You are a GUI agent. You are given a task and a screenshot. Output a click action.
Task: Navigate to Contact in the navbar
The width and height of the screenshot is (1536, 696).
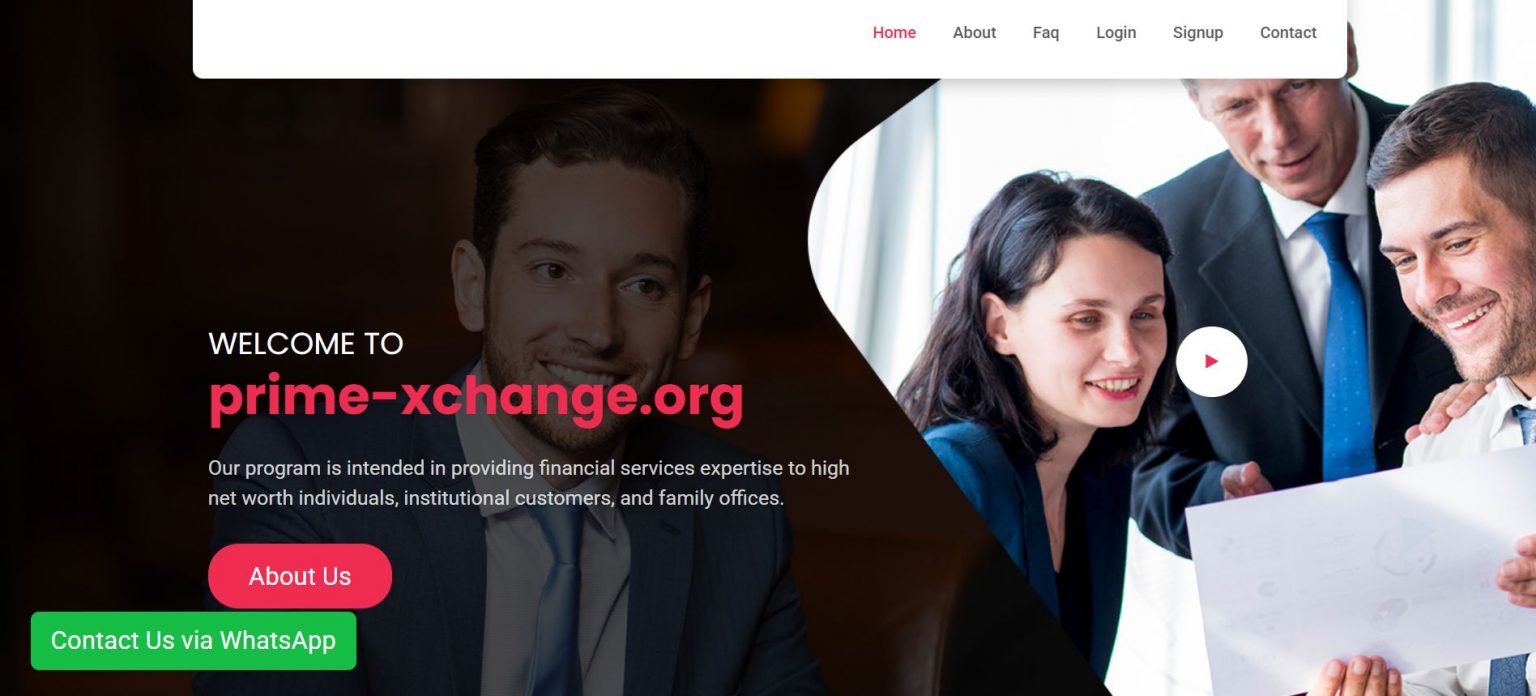[1288, 32]
